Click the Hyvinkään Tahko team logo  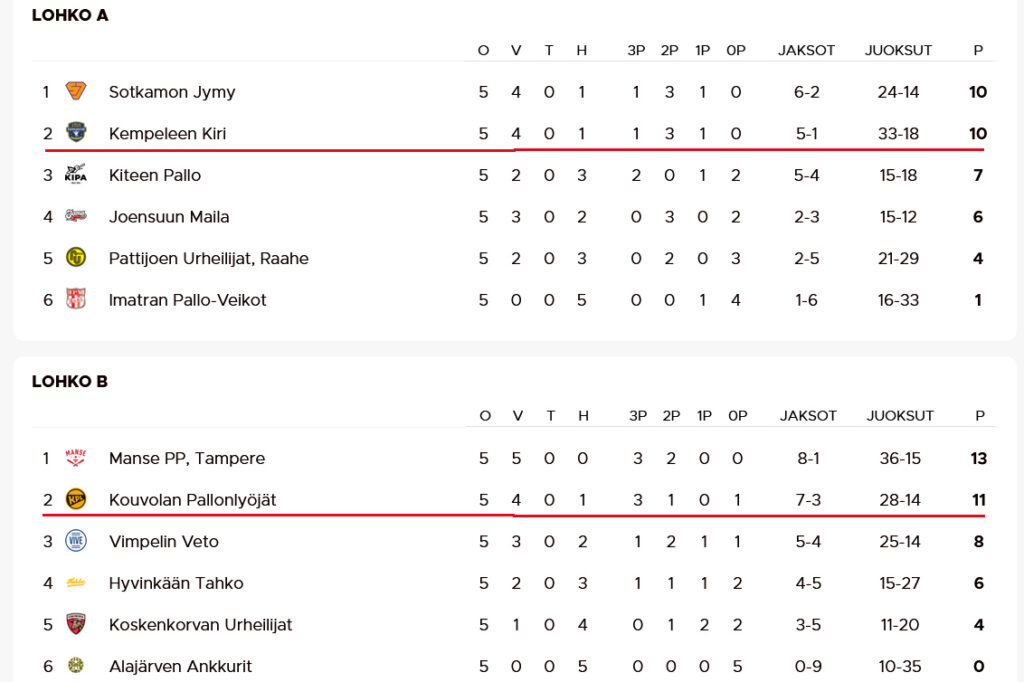pos(76,583)
